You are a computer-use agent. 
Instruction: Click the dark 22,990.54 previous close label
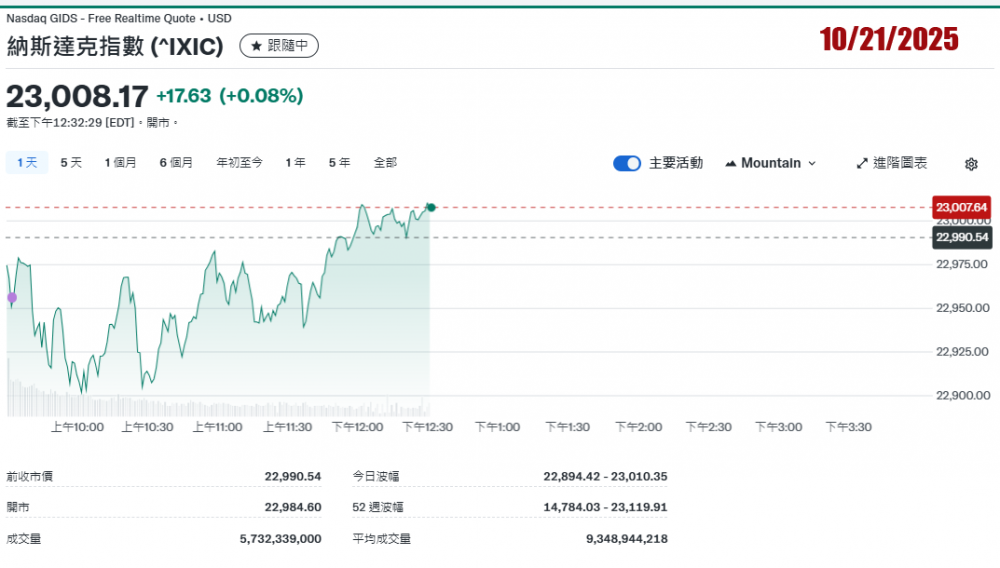tap(961, 237)
